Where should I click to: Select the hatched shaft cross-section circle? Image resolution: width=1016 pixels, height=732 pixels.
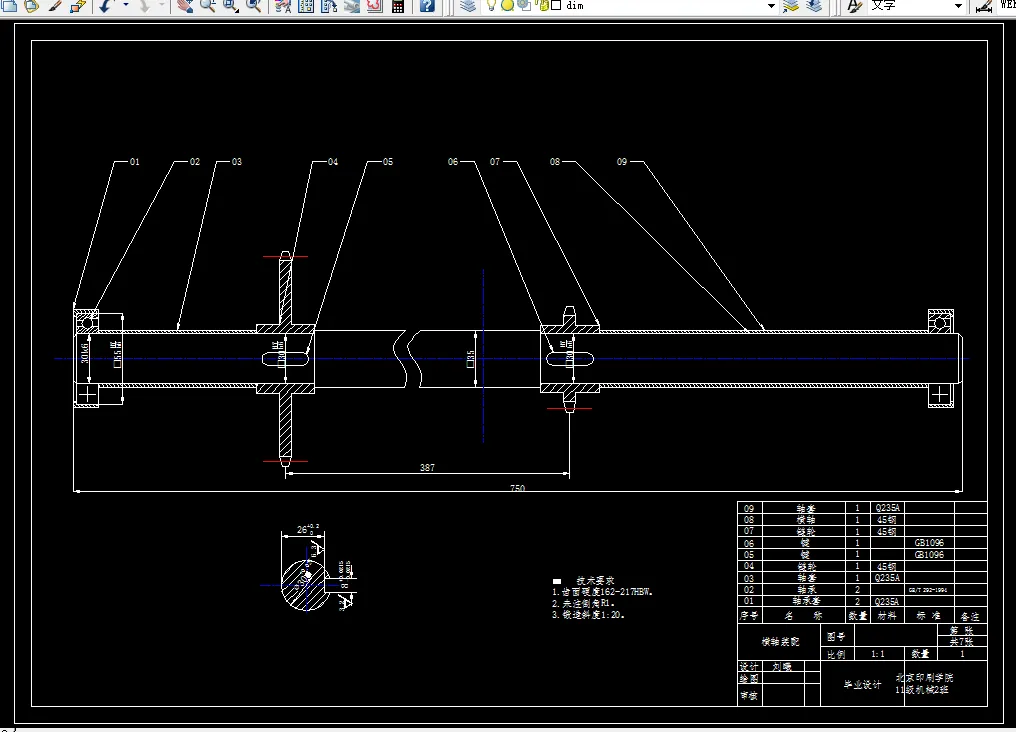click(x=306, y=586)
